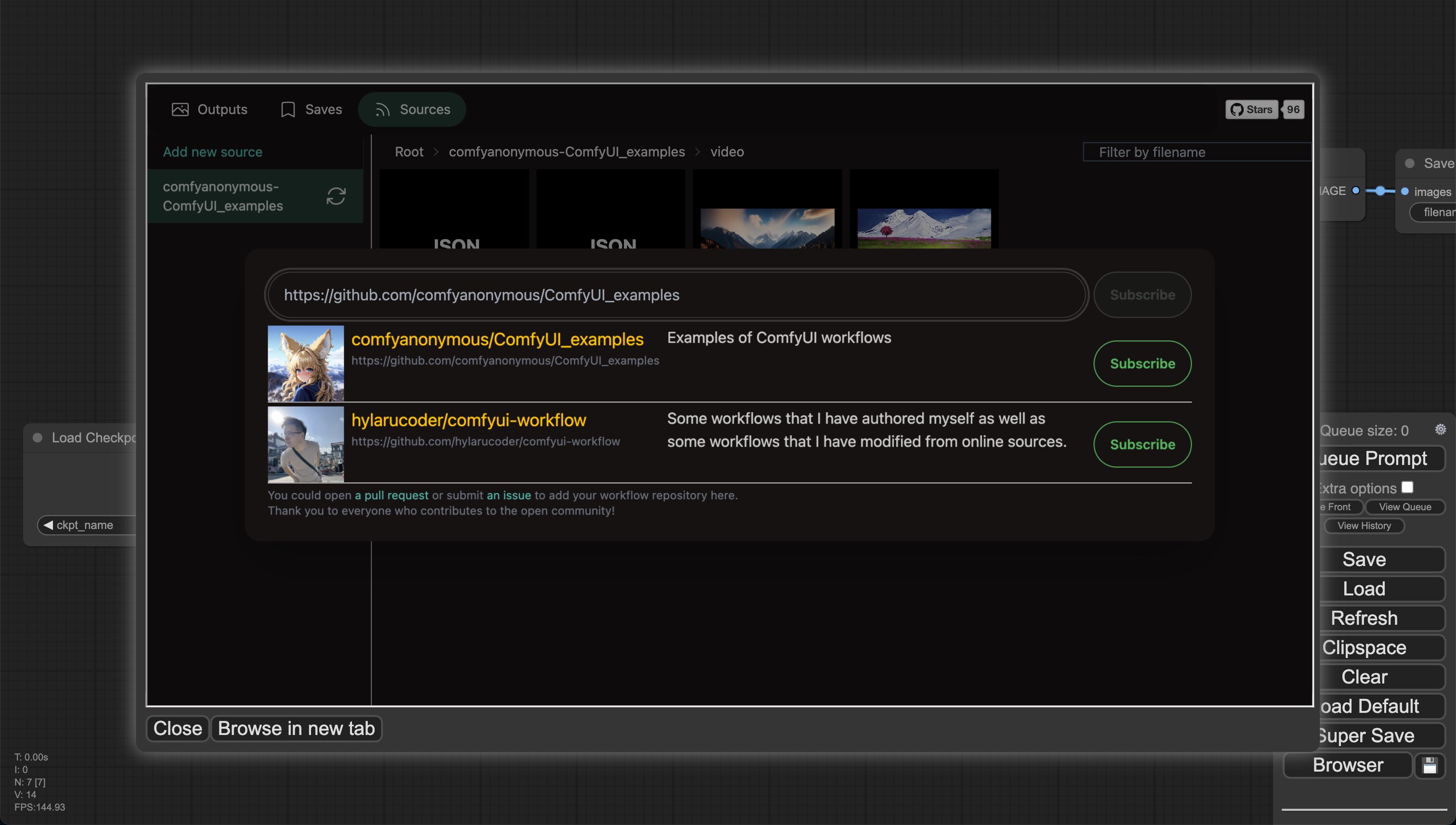Click the fox-girl avatar of ComfyUI_examples

click(305, 363)
